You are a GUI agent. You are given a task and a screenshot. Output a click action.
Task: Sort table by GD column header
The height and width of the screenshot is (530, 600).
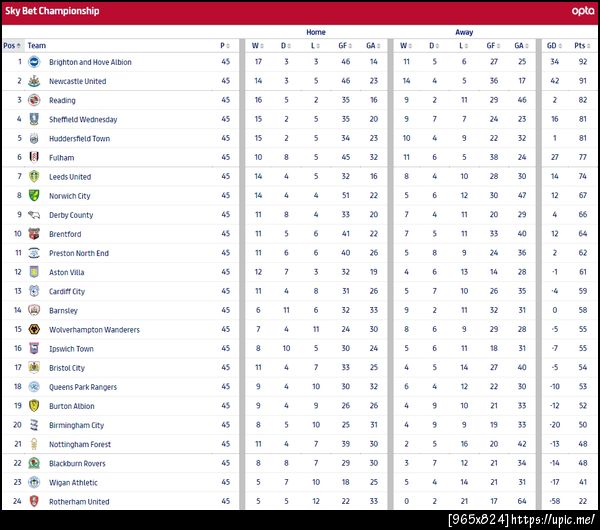pyautogui.click(x=552, y=45)
